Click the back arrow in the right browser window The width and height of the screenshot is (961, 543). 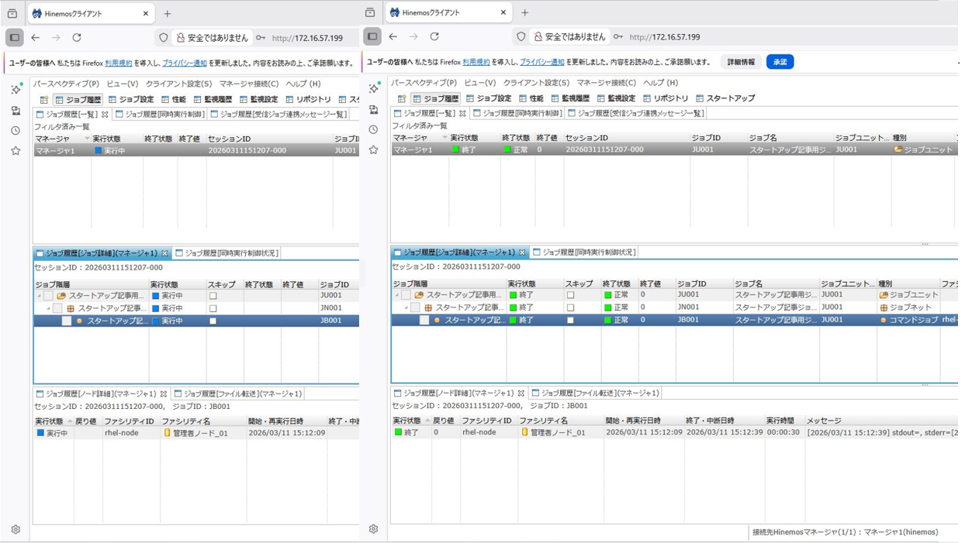[x=393, y=37]
